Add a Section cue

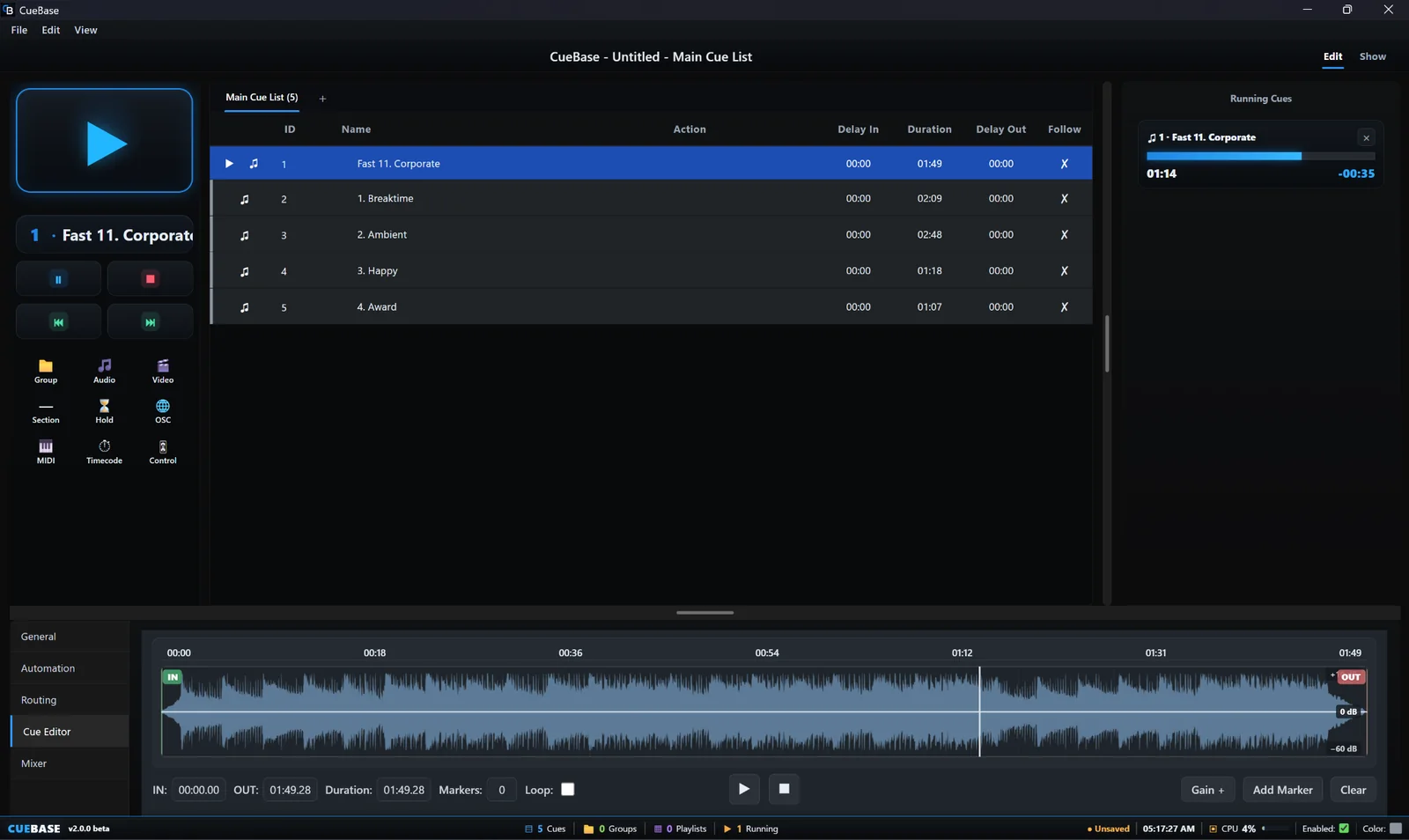(x=46, y=412)
